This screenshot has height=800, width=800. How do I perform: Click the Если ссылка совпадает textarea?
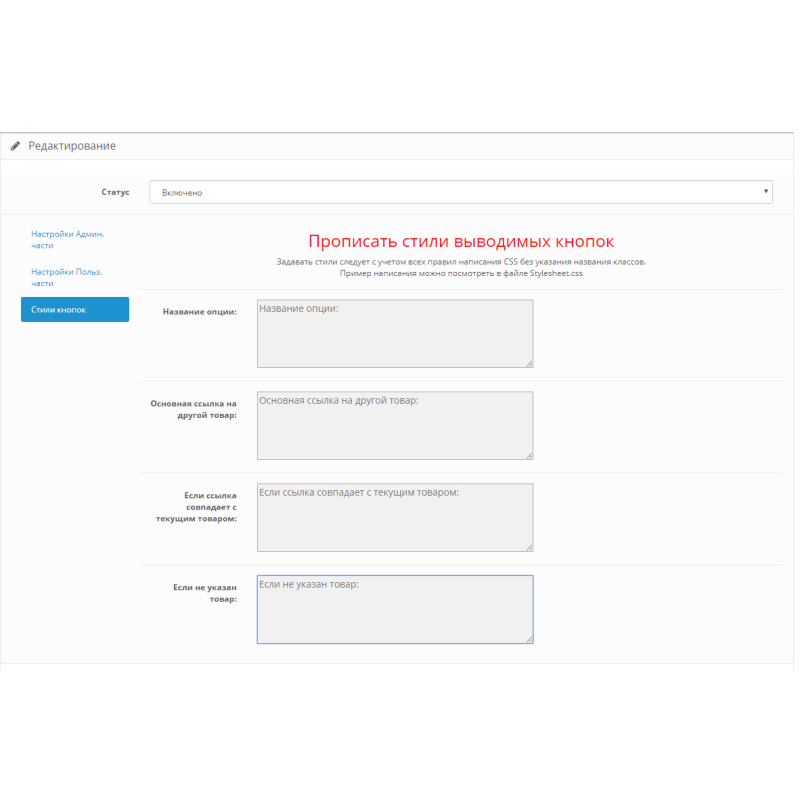394,516
